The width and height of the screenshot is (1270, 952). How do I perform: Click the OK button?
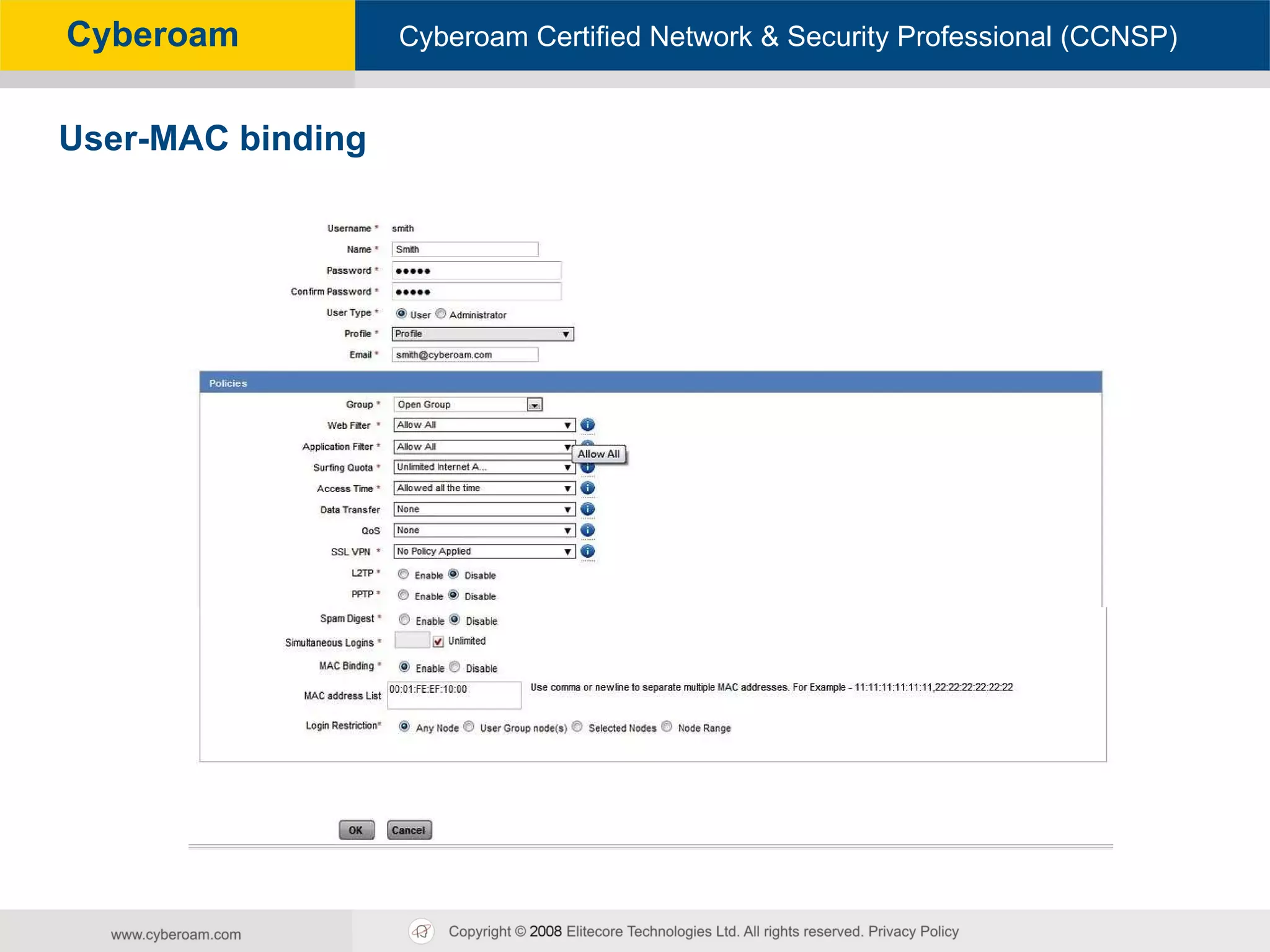point(357,830)
